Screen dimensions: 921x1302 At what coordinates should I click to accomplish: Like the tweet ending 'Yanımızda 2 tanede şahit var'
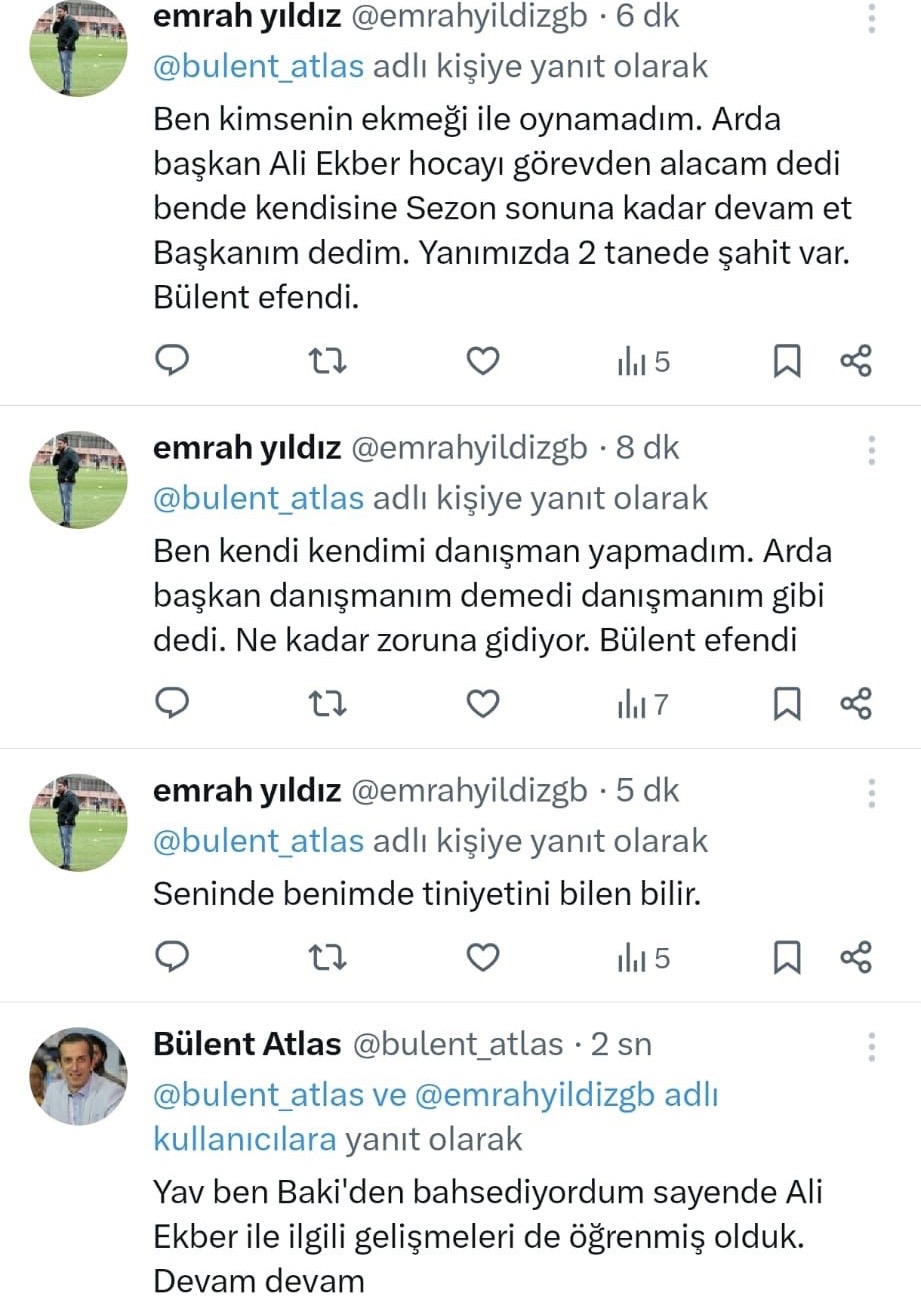click(x=483, y=360)
